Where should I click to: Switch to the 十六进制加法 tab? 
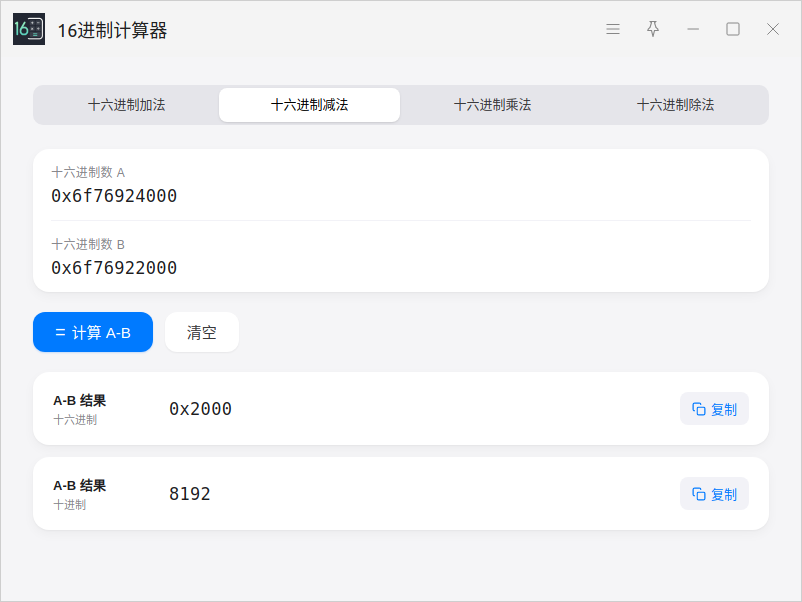tap(126, 105)
